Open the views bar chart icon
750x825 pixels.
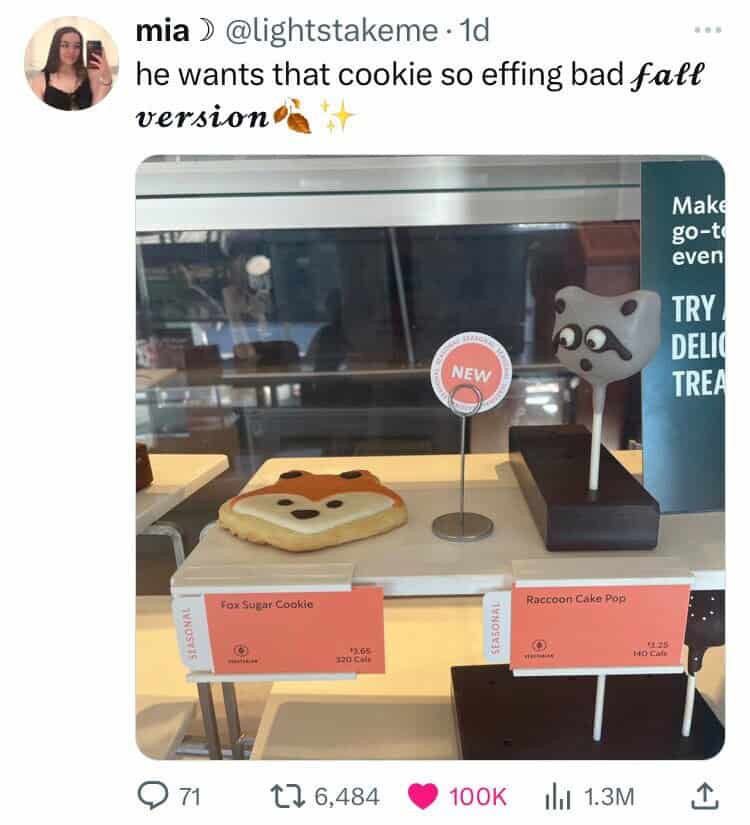point(557,796)
